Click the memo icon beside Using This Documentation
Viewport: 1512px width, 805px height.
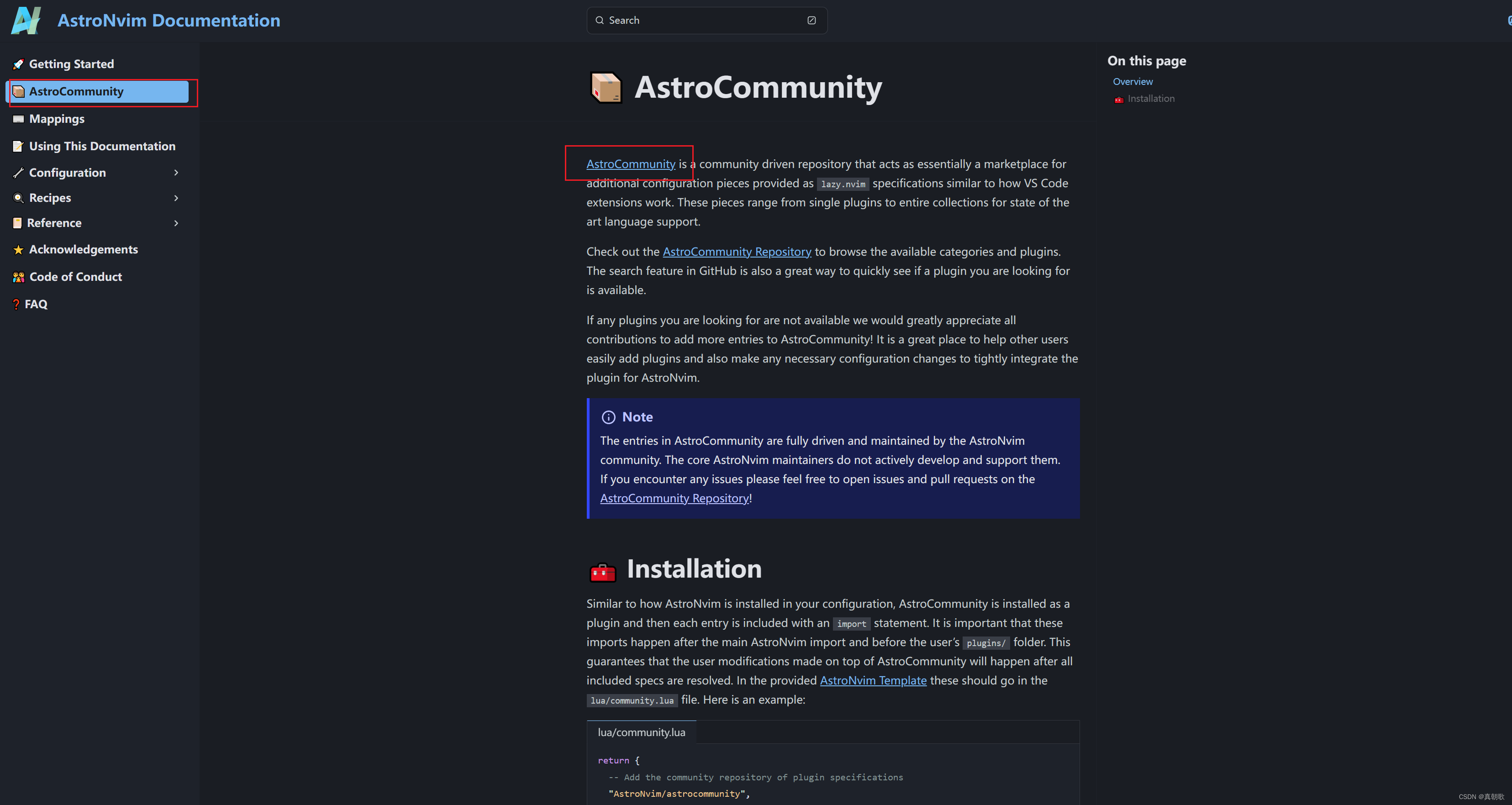(18, 146)
